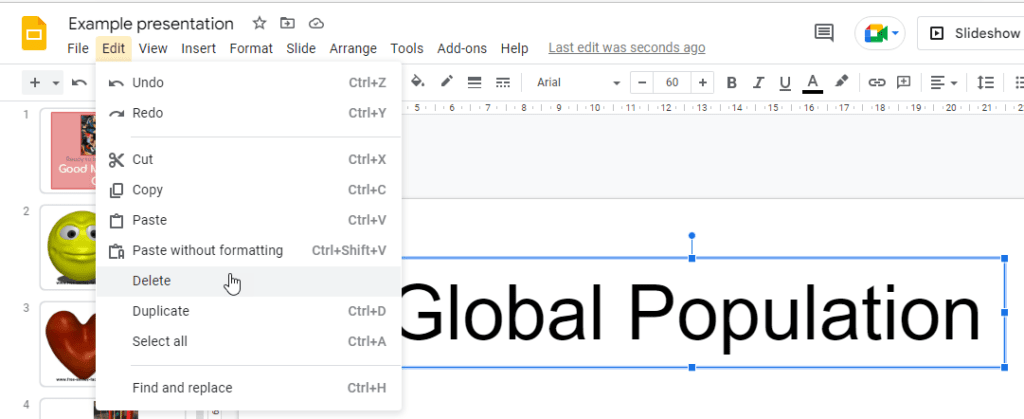
Task: Star the Example presentation document
Action: click(259, 23)
